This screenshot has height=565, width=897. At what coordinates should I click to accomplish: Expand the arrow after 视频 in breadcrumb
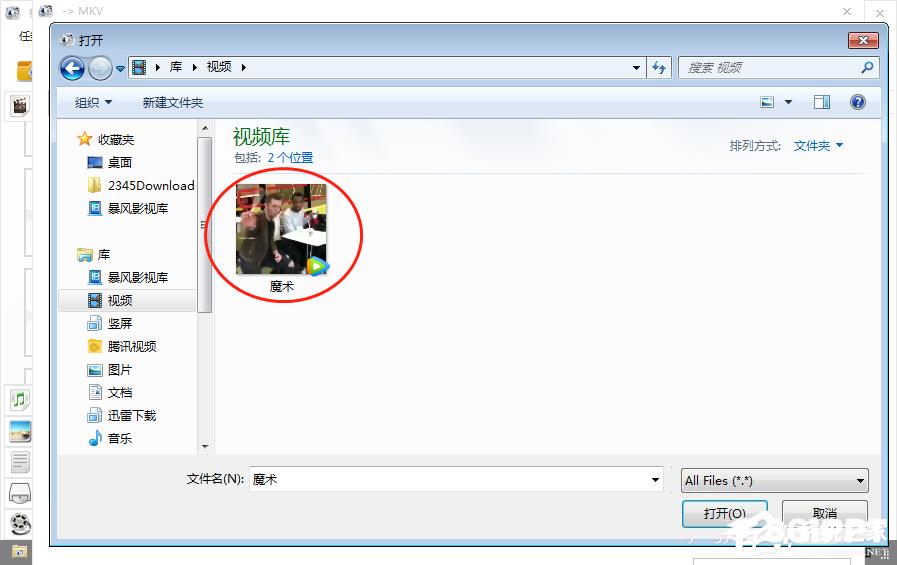pos(244,67)
